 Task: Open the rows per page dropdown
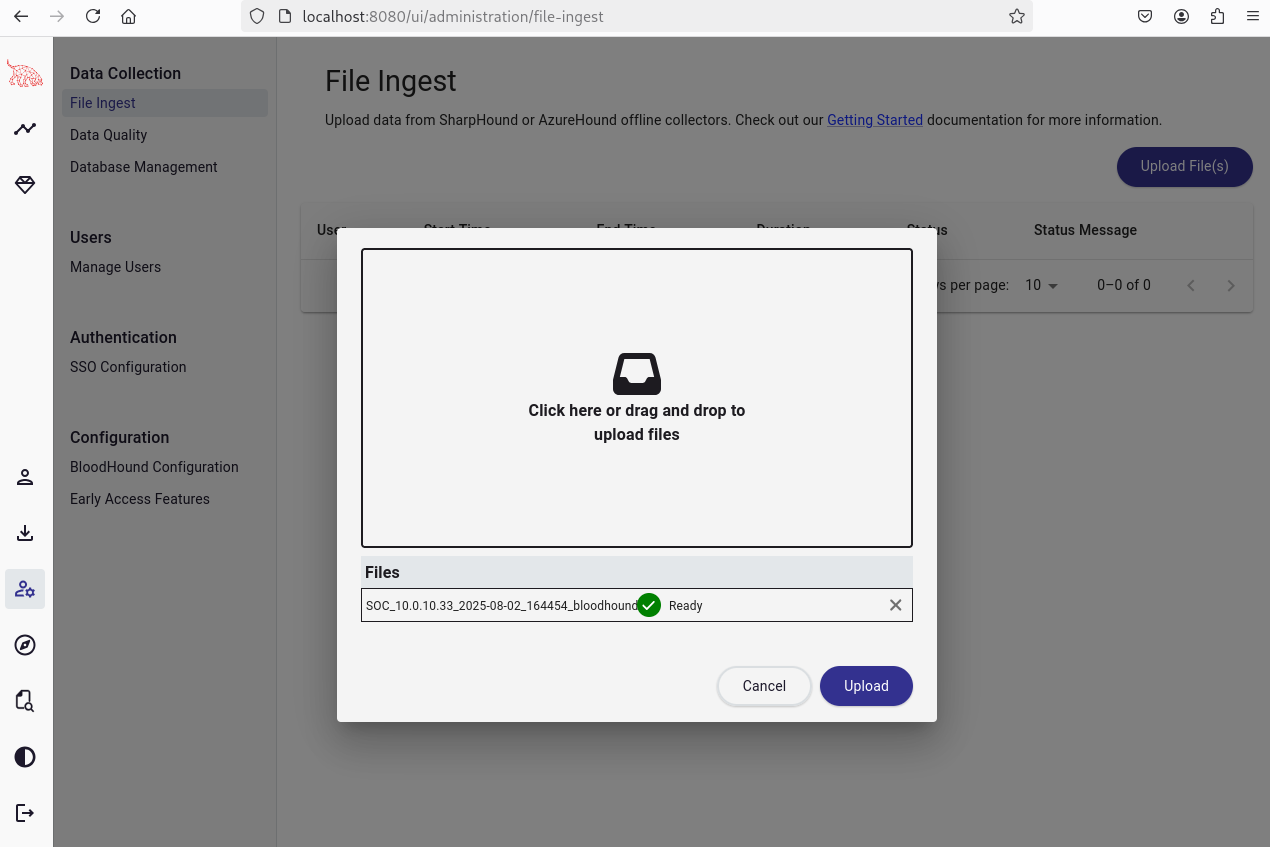(x=1042, y=285)
